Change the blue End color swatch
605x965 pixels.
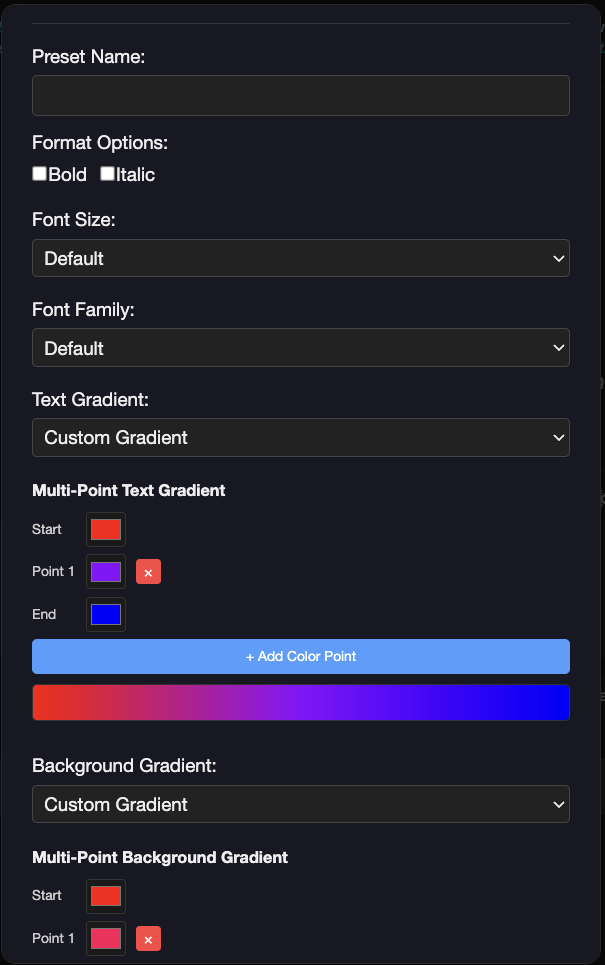click(106, 614)
